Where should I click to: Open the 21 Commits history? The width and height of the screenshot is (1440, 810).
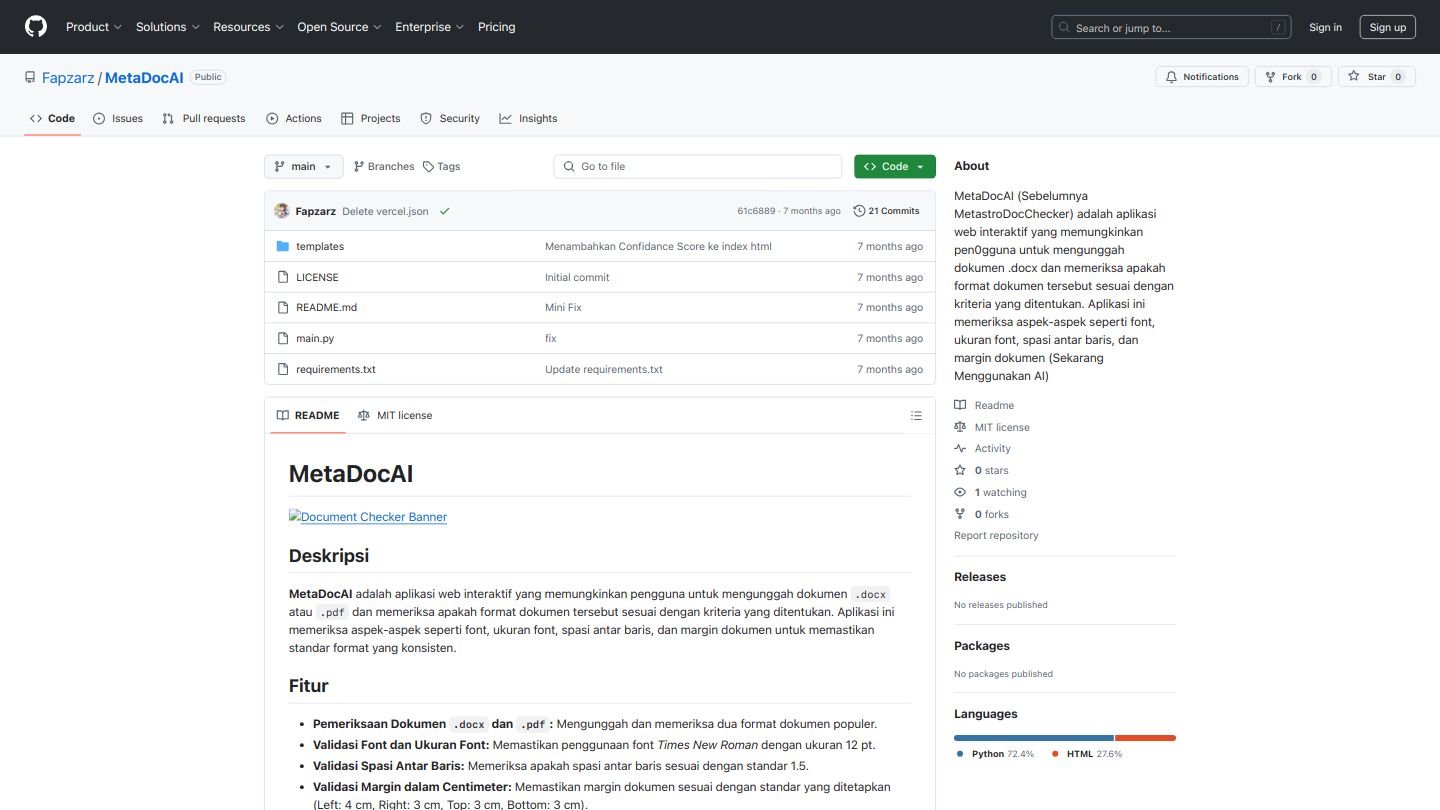tap(886, 211)
